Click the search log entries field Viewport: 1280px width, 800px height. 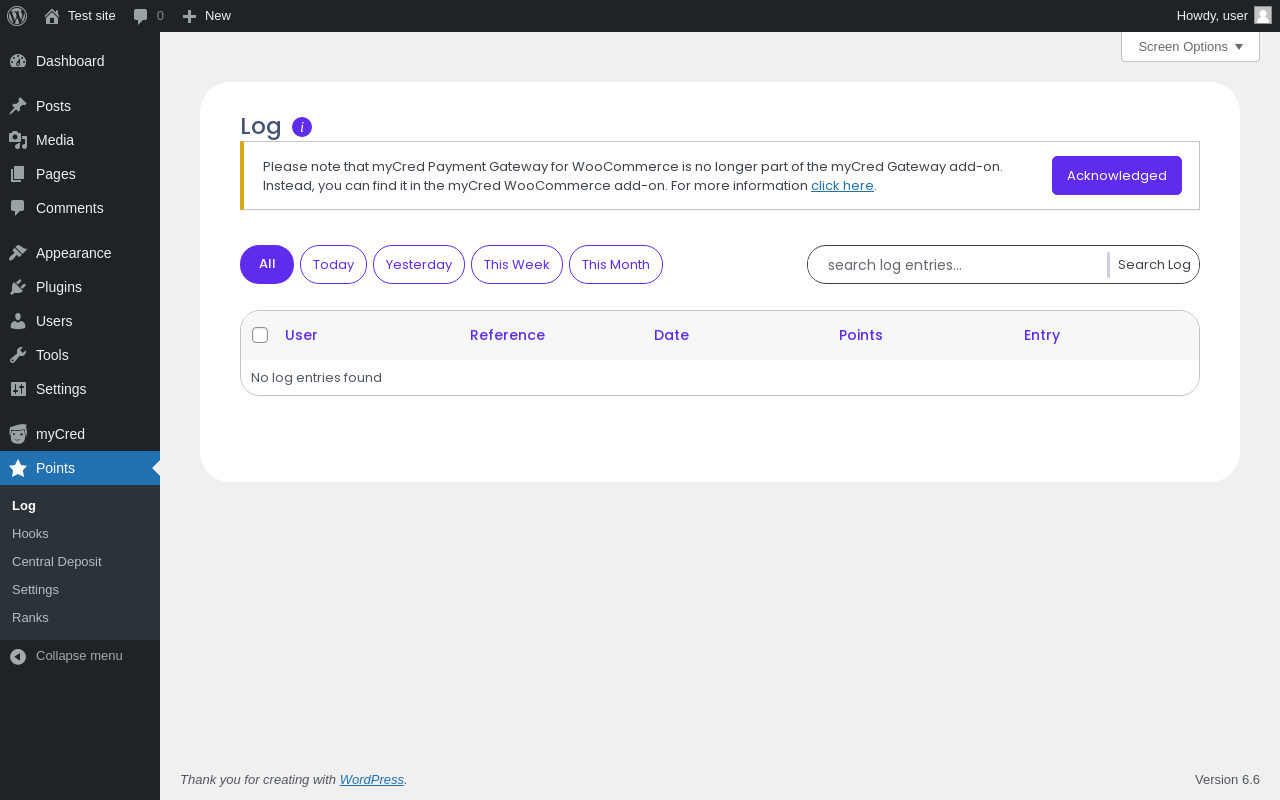958,265
